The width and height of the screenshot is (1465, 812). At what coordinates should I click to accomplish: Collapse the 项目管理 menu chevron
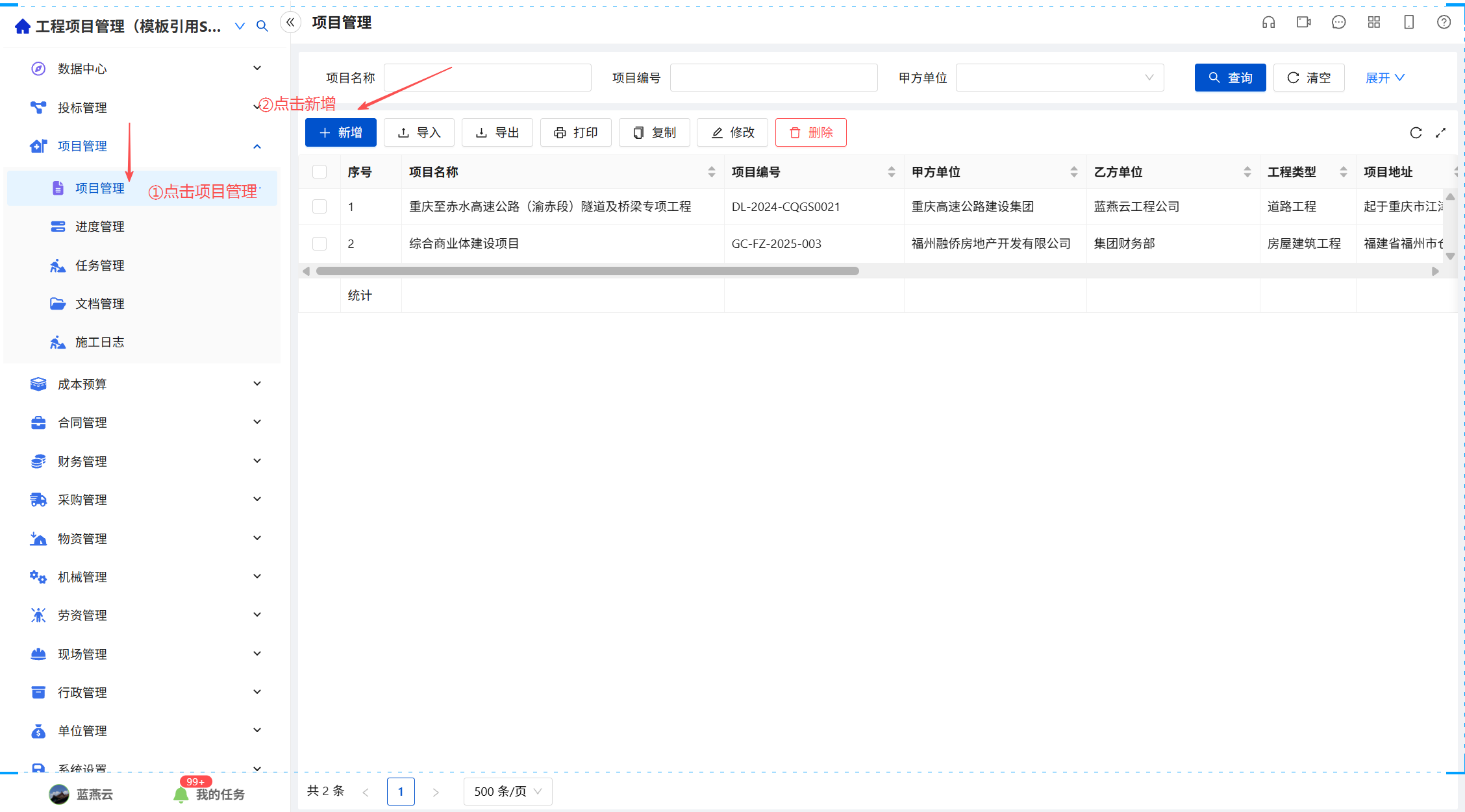[257, 147]
